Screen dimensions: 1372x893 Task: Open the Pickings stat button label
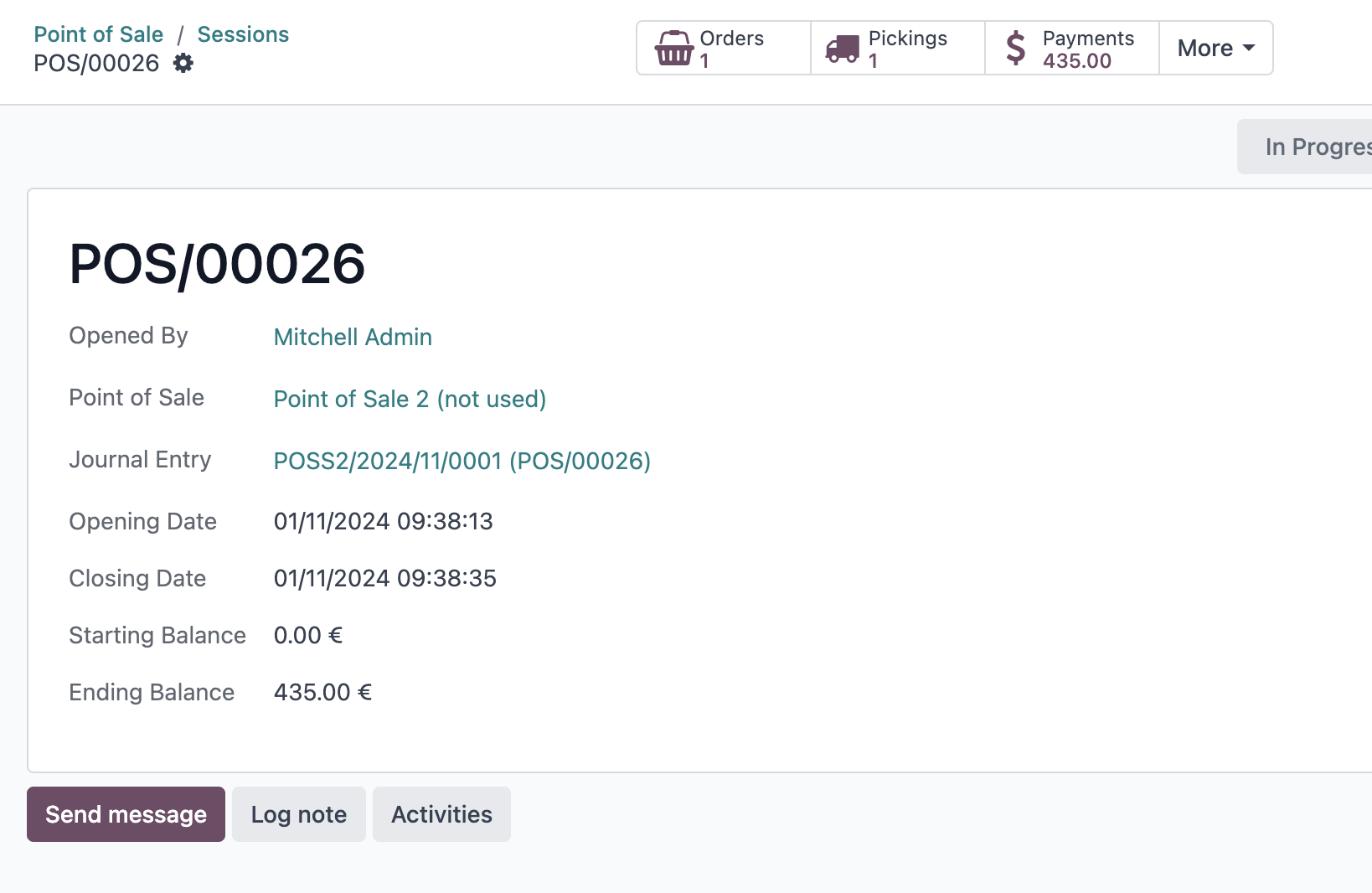tap(907, 39)
